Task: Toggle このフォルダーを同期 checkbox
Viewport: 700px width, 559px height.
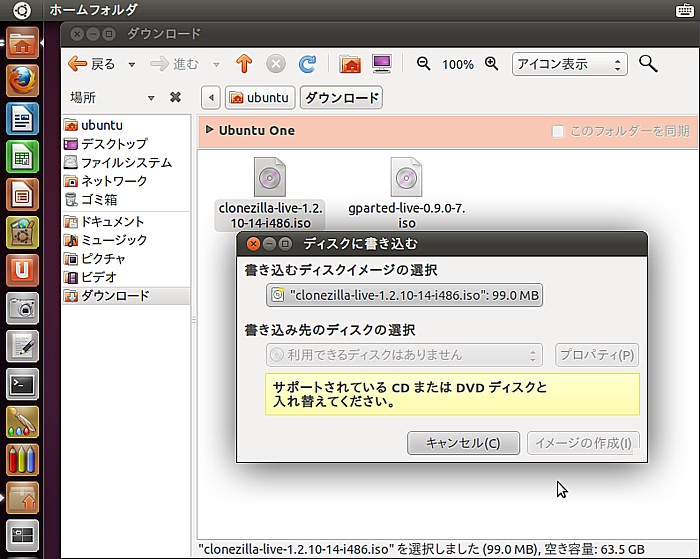Action: 558,131
